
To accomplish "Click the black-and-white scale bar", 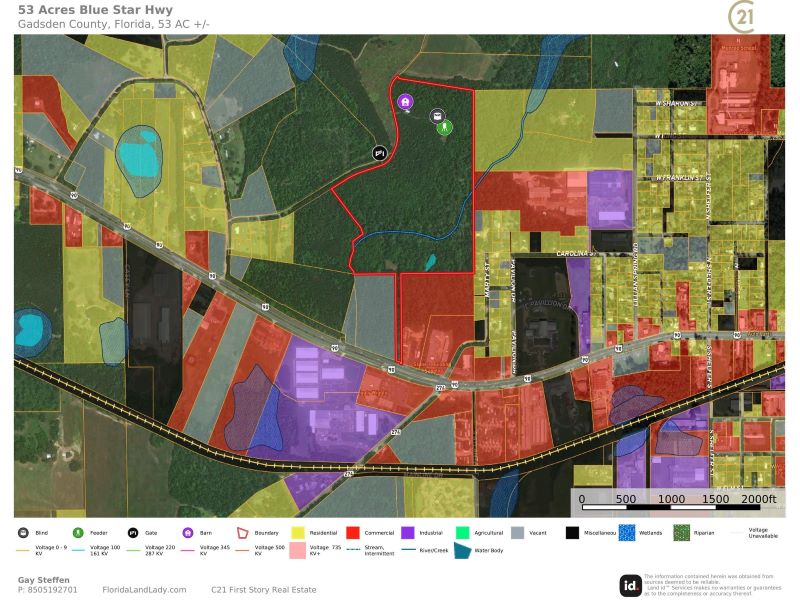I will [x=671, y=508].
